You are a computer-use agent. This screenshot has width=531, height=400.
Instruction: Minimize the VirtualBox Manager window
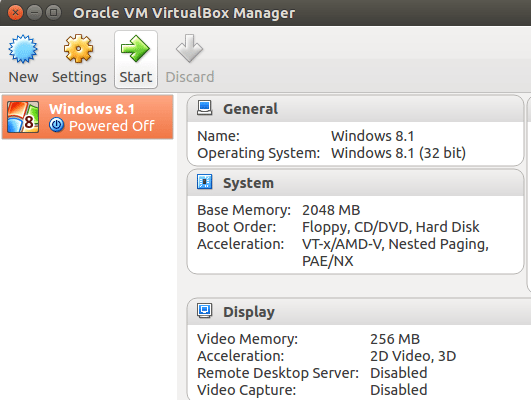tap(34, 13)
